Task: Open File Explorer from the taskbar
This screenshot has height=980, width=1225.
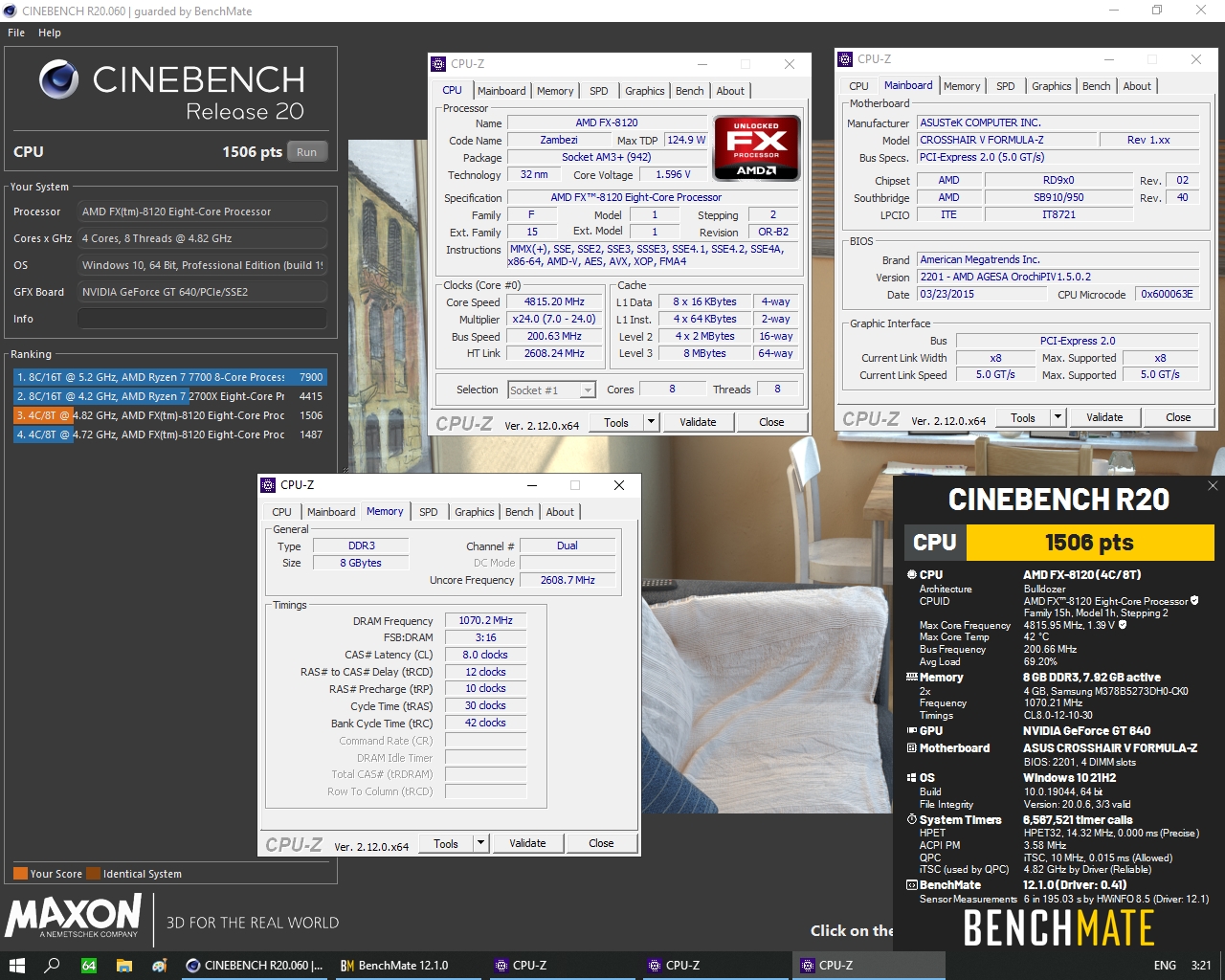Action: point(124,966)
